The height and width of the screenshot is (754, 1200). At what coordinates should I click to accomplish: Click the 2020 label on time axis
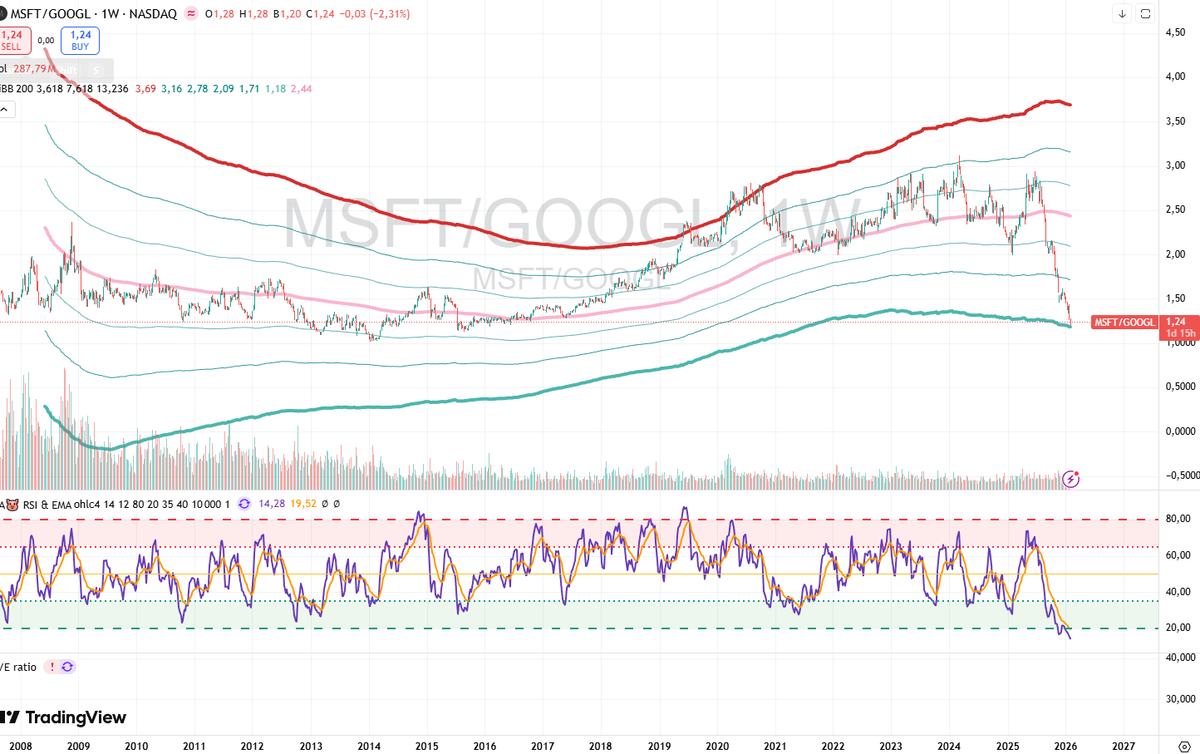pos(716,746)
